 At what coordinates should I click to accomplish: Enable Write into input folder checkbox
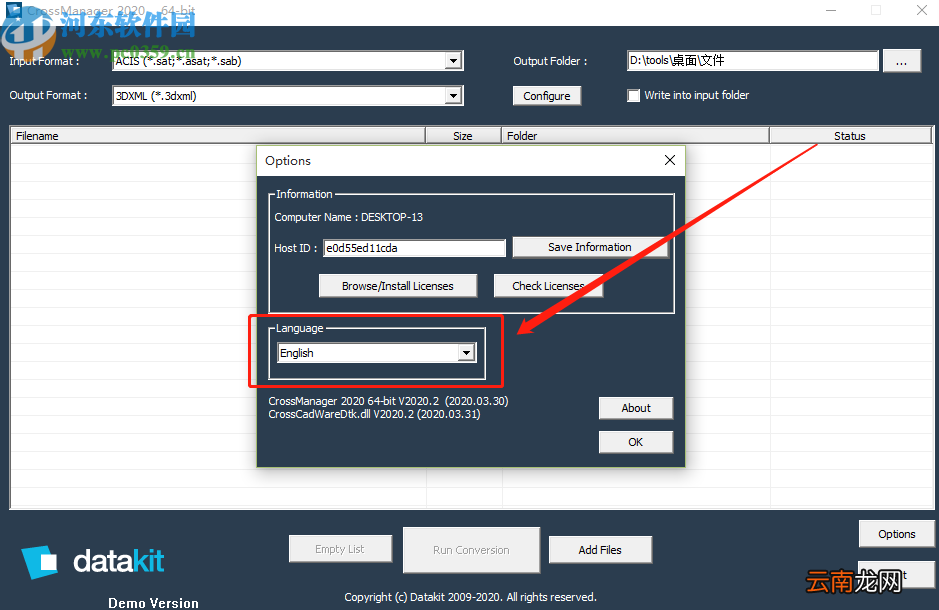tap(634, 96)
